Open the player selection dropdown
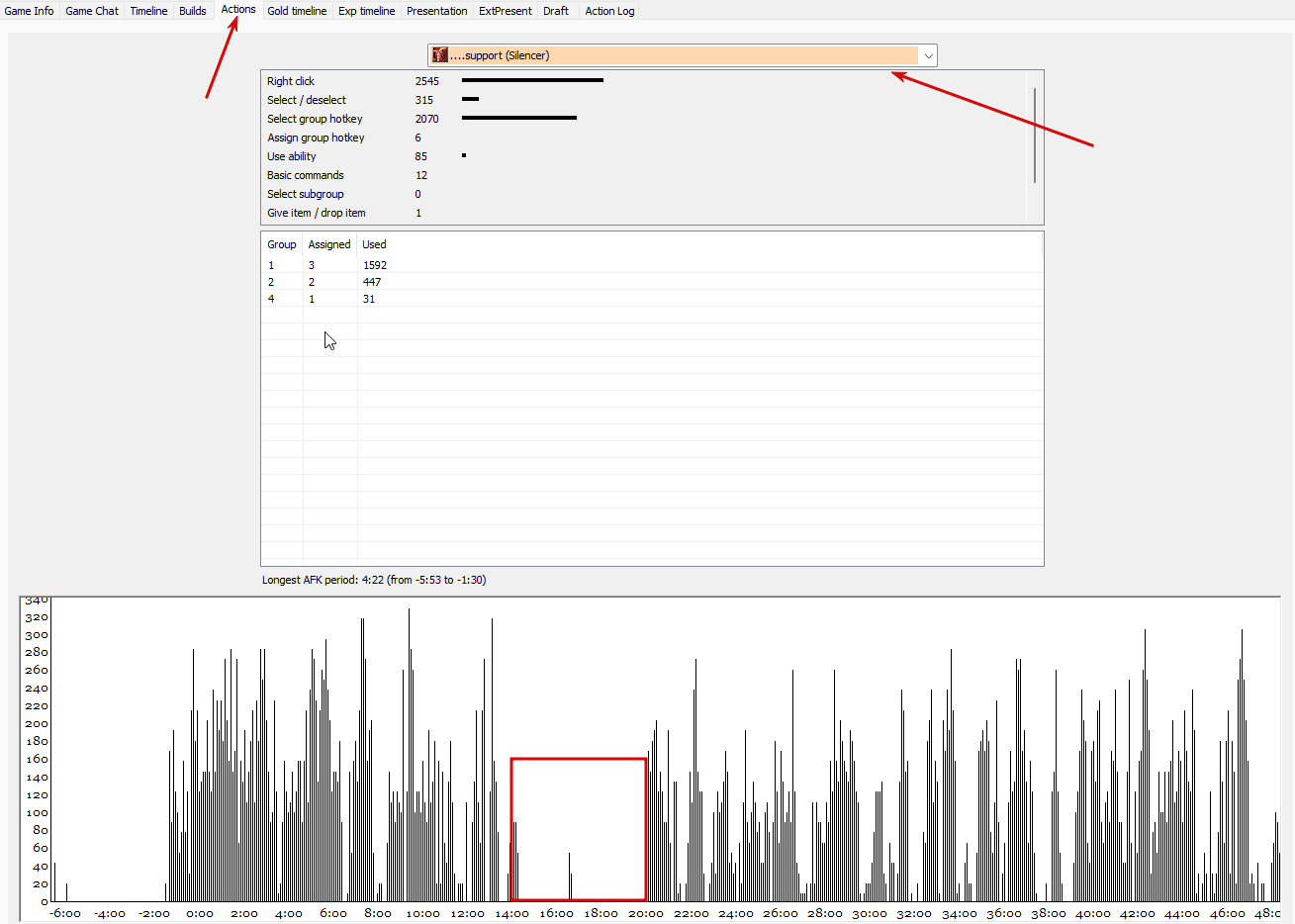 pyautogui.click(x=683, y=55)
